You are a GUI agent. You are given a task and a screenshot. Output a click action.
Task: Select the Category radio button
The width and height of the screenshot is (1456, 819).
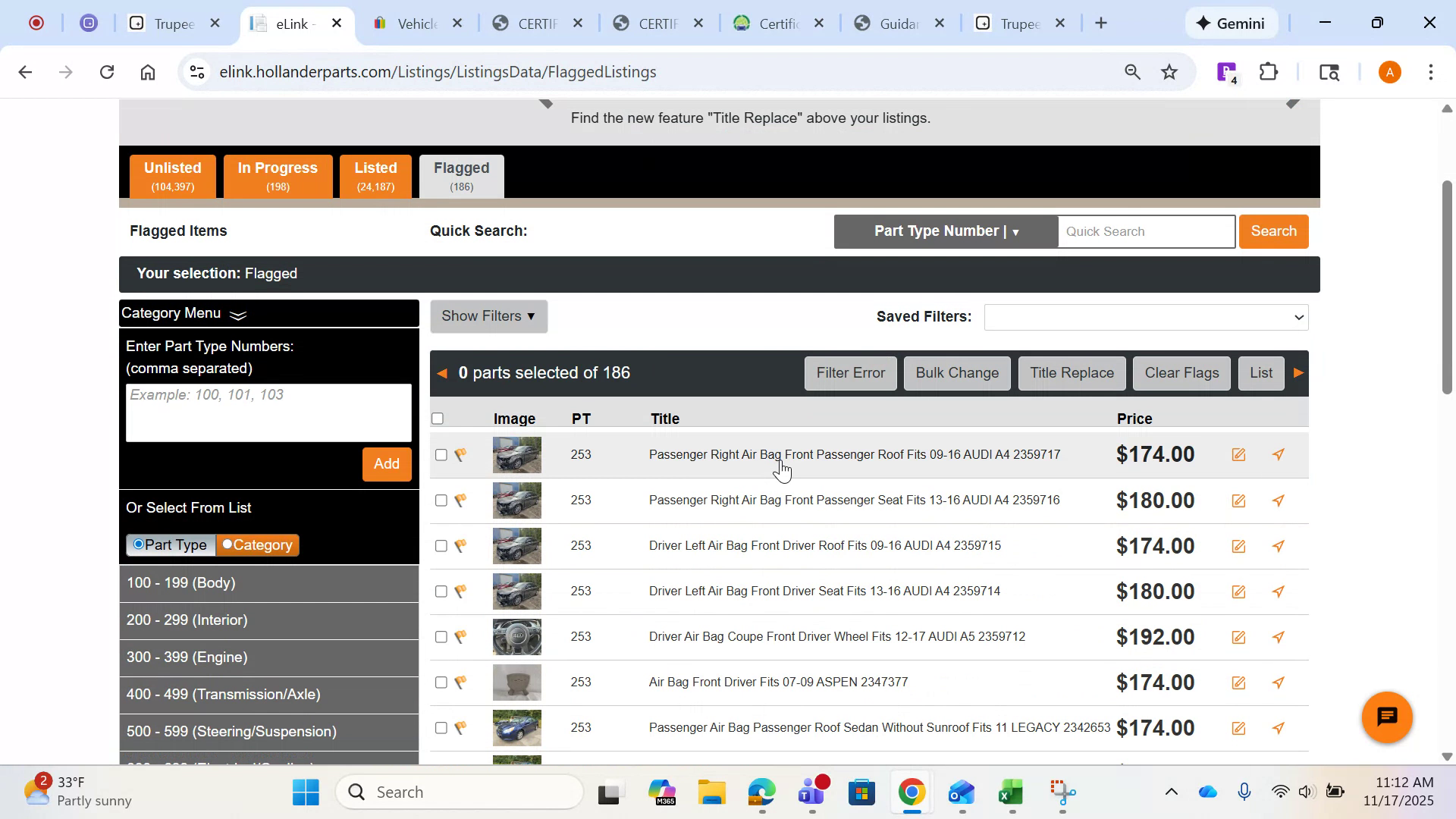pyautogui.click(x=227, y=544)
